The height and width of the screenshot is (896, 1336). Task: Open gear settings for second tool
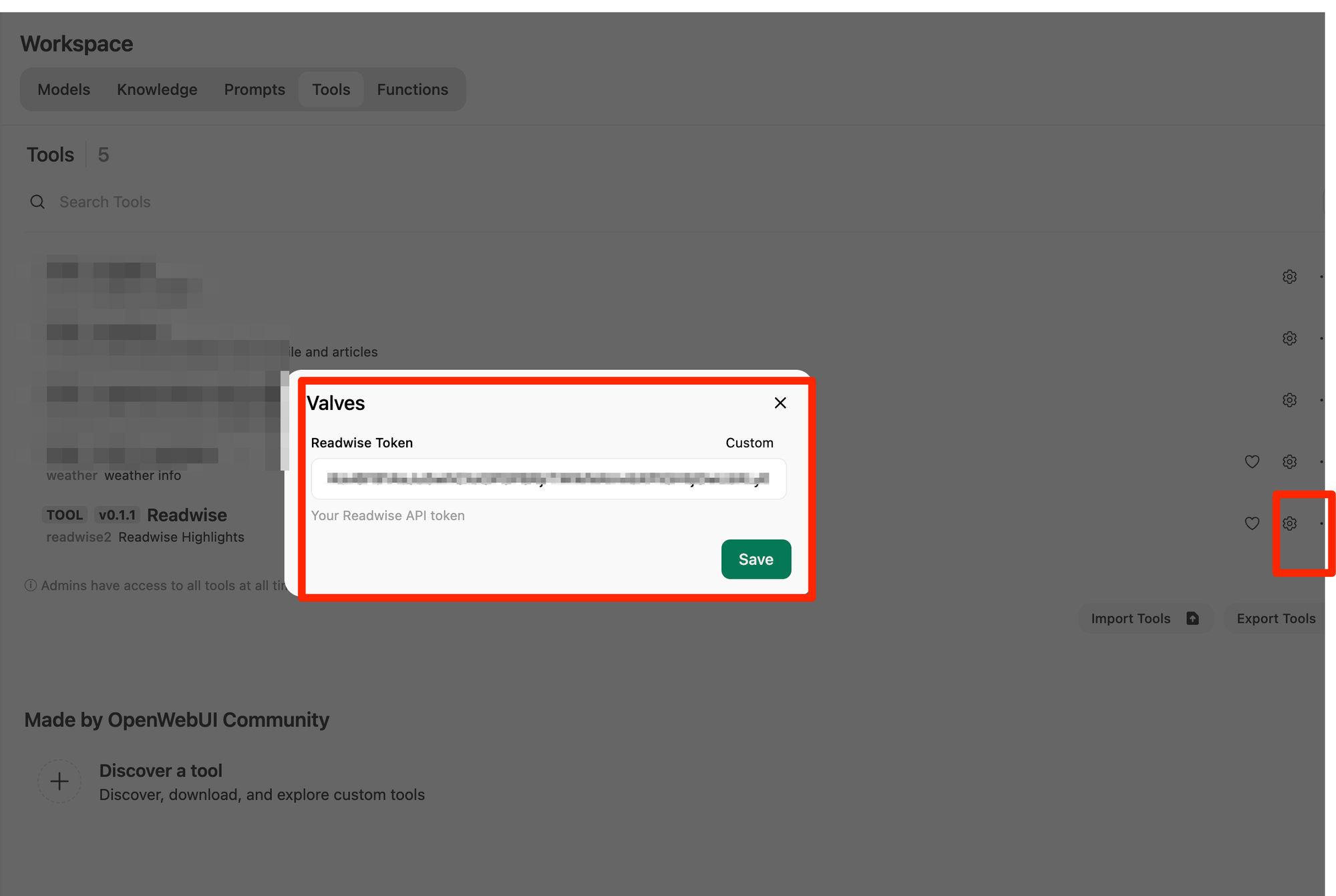pos(1289,339)
